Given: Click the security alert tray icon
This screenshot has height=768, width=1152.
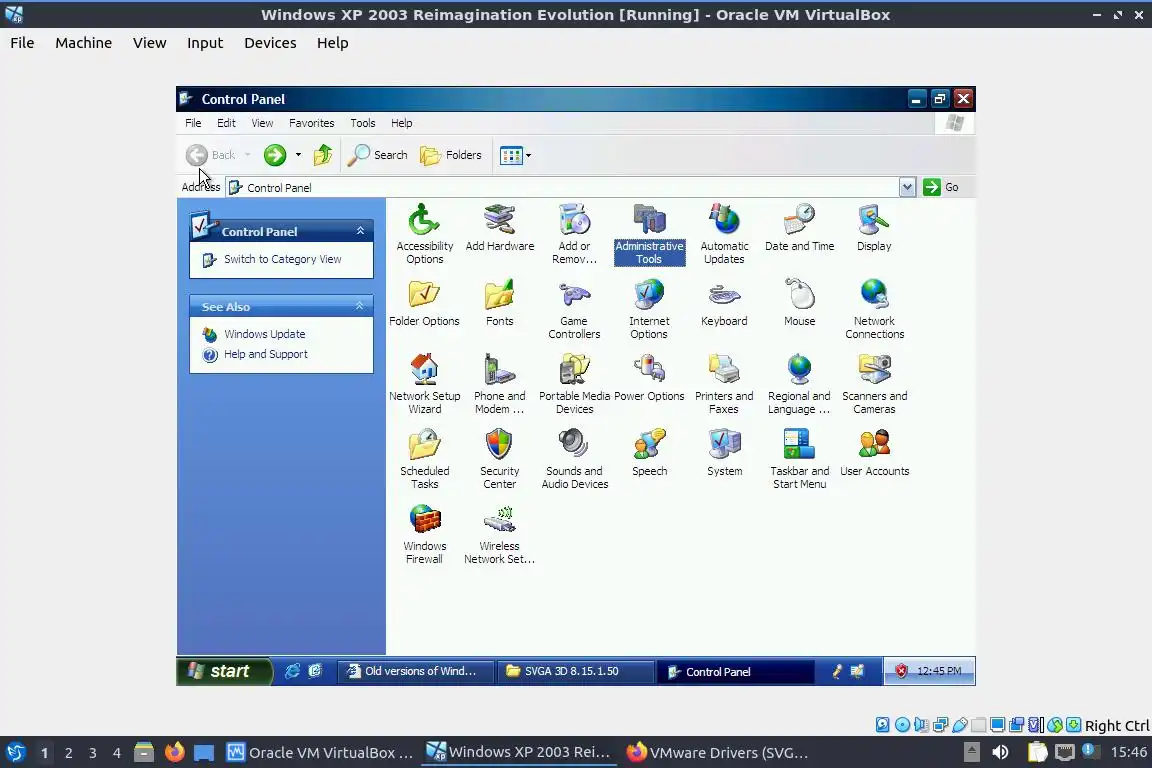Looking at the screenshot, I should pyautogui.click(x=901, y=671).
